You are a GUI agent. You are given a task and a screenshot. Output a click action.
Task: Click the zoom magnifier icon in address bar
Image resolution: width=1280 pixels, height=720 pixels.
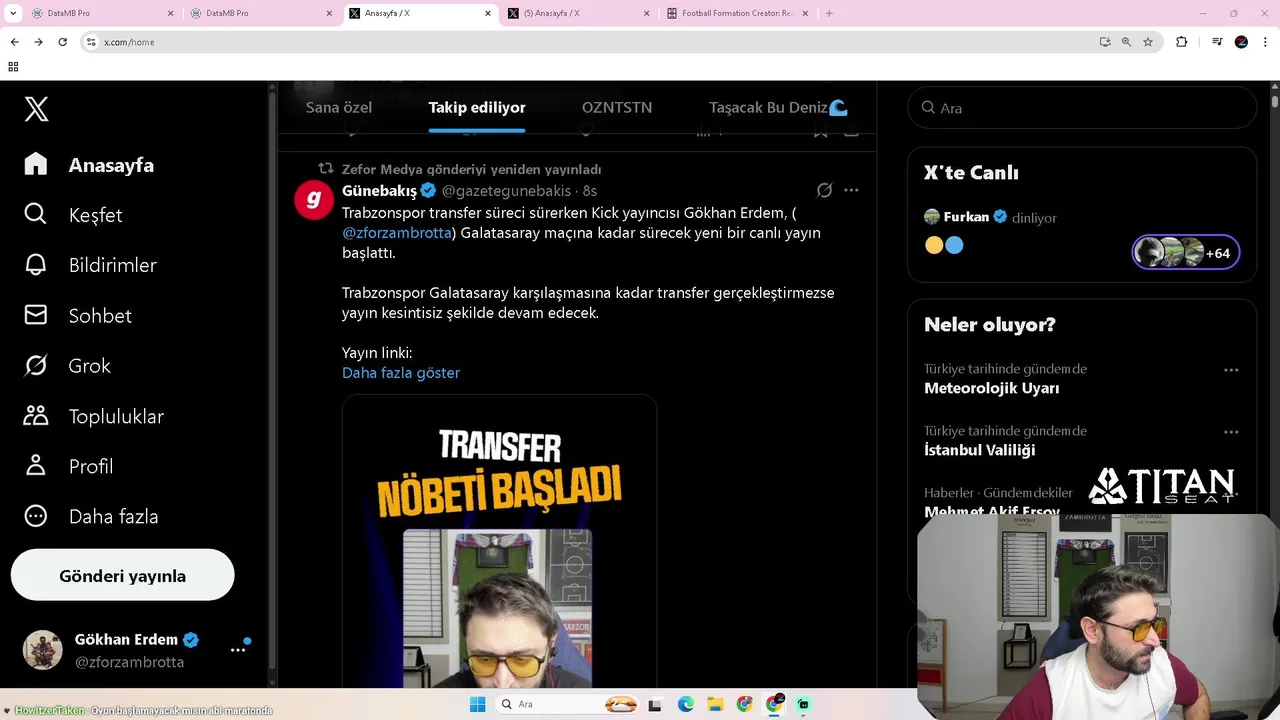[1126, 42]
